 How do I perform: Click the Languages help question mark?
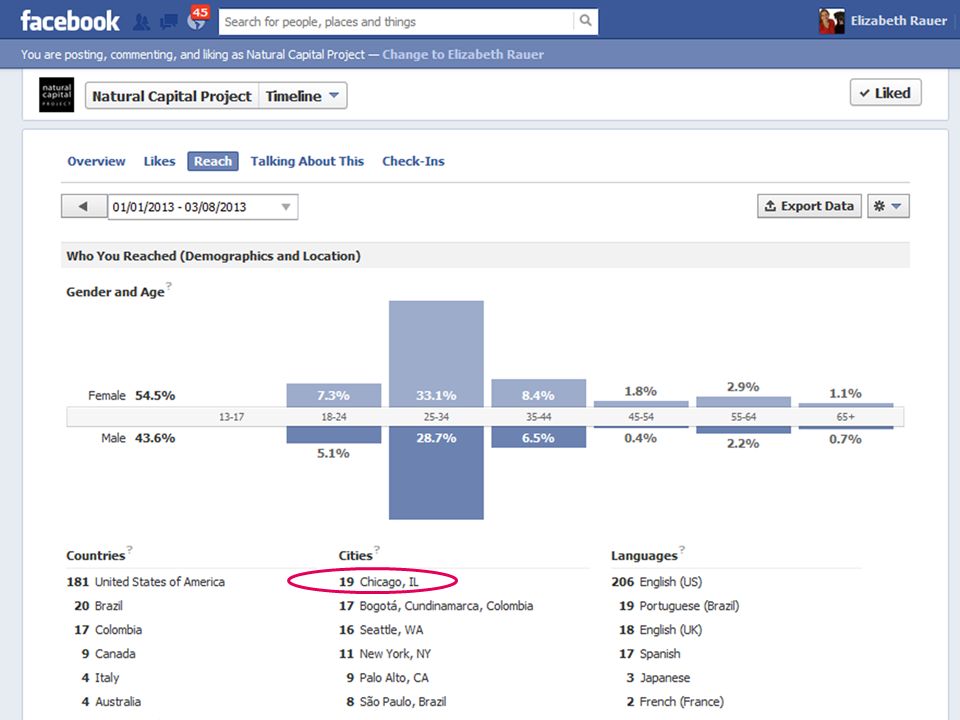click(682, 549)
